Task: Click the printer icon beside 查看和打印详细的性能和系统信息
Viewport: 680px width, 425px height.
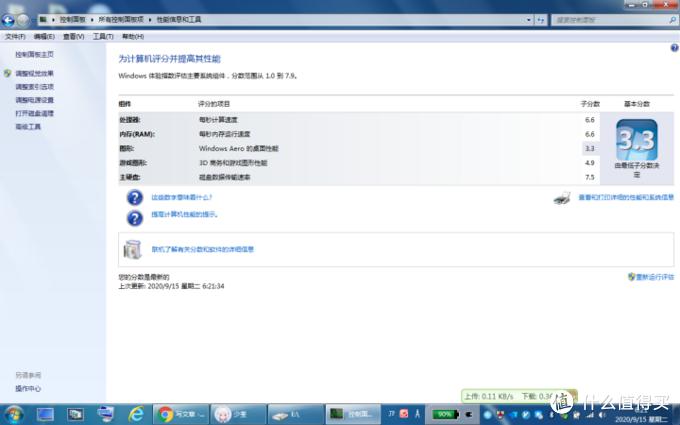Action: (562, 198)
